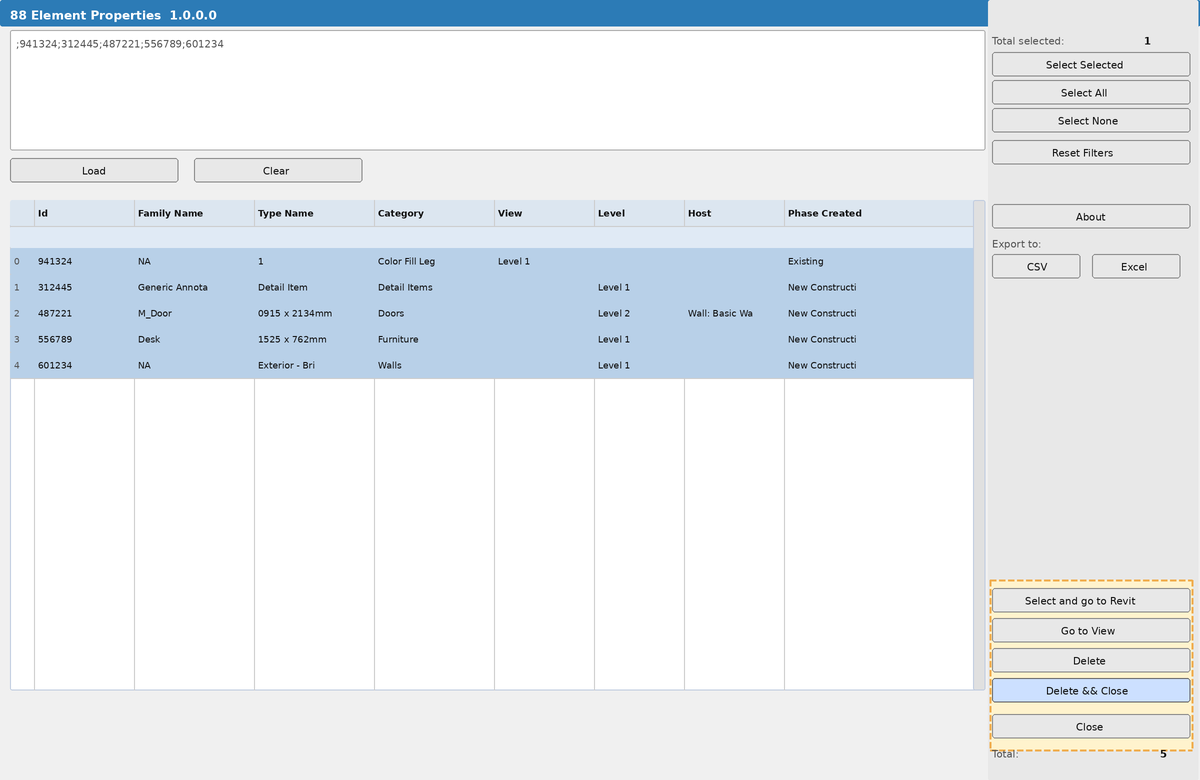Click inside the element ID text area
The image size is (1200, 780).
497,88
